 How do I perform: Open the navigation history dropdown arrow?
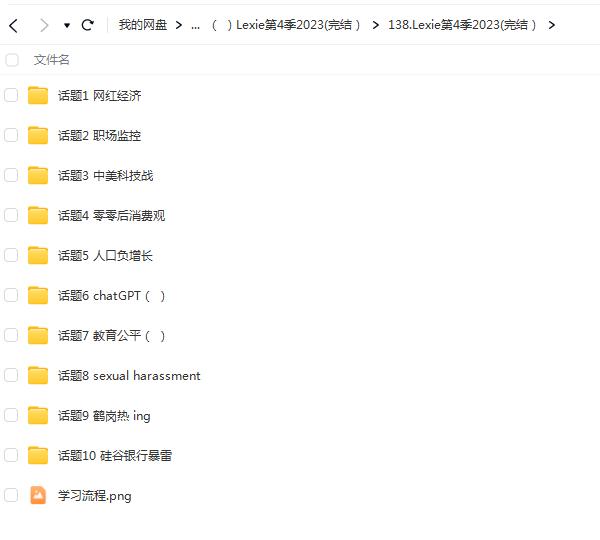[x=67, y=26]
